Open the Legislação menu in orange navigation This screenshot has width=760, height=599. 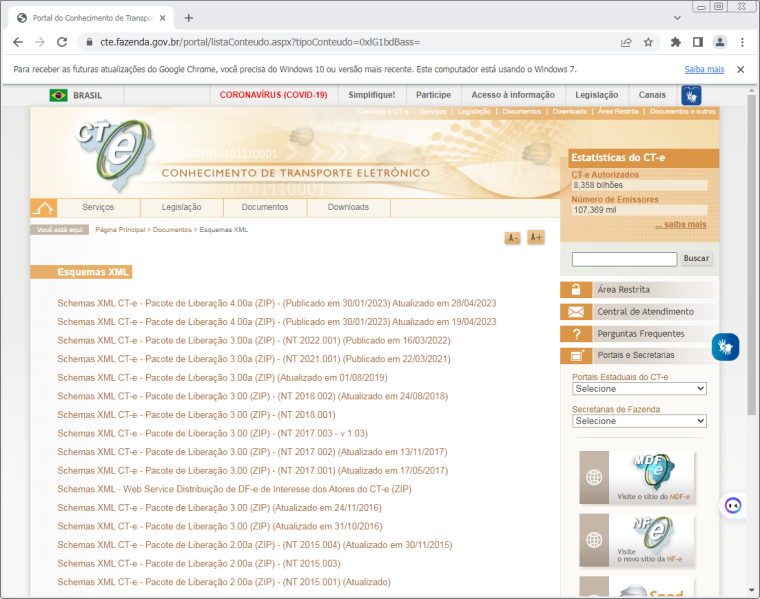click(182, 207)
